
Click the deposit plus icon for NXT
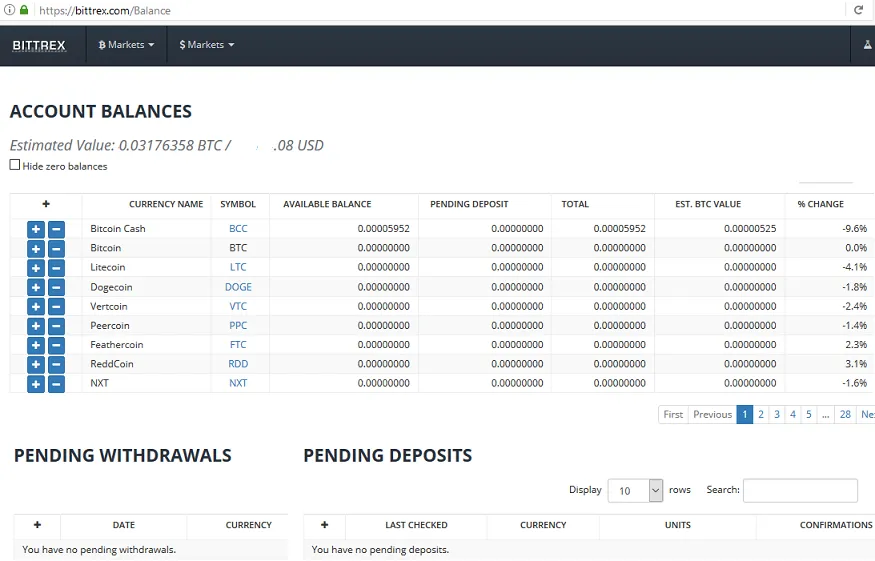[36, 384]
